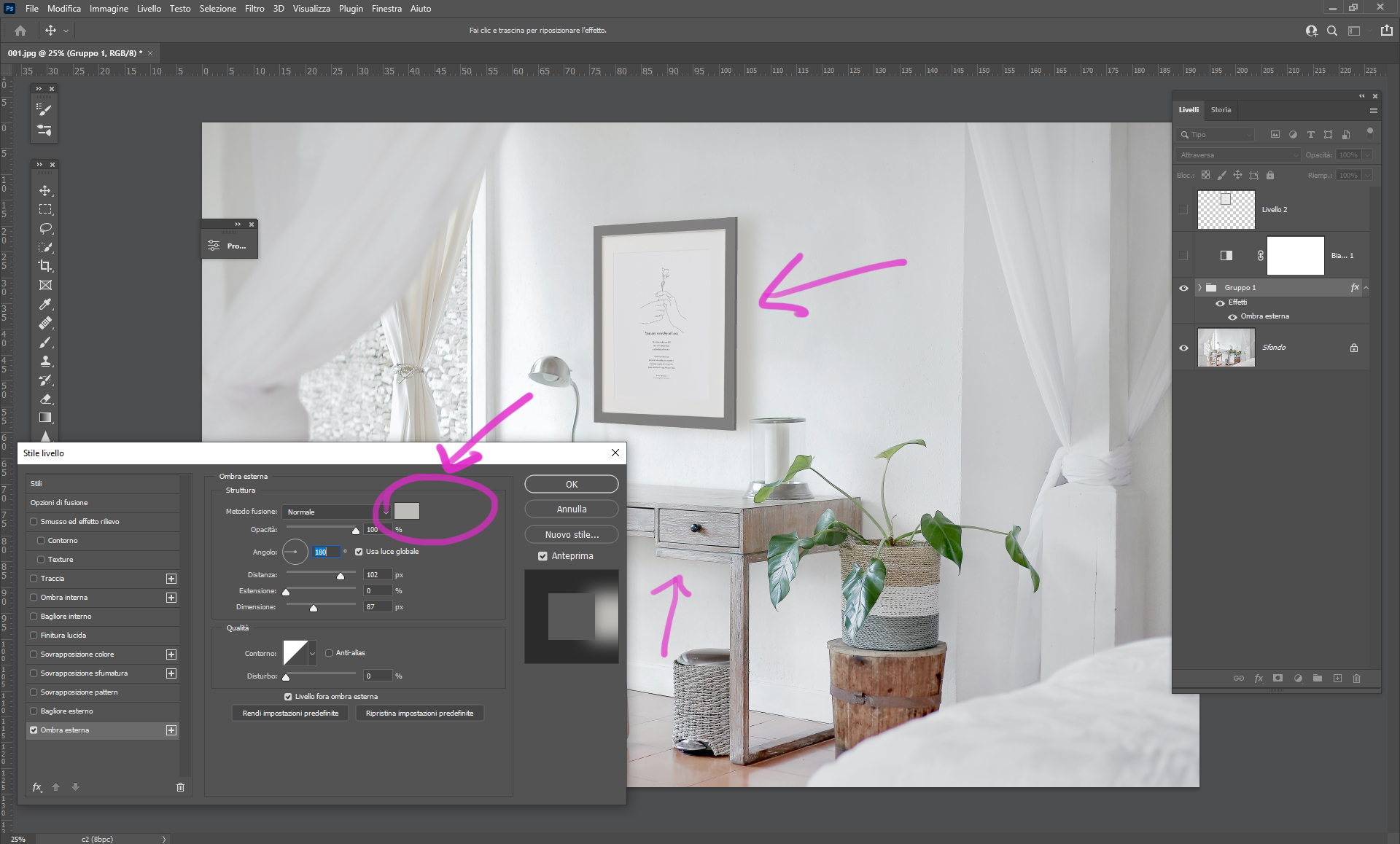Hide the Sfondo layer
The width and height of the screenshot is (1400, 844).
tap(1183, 348)
